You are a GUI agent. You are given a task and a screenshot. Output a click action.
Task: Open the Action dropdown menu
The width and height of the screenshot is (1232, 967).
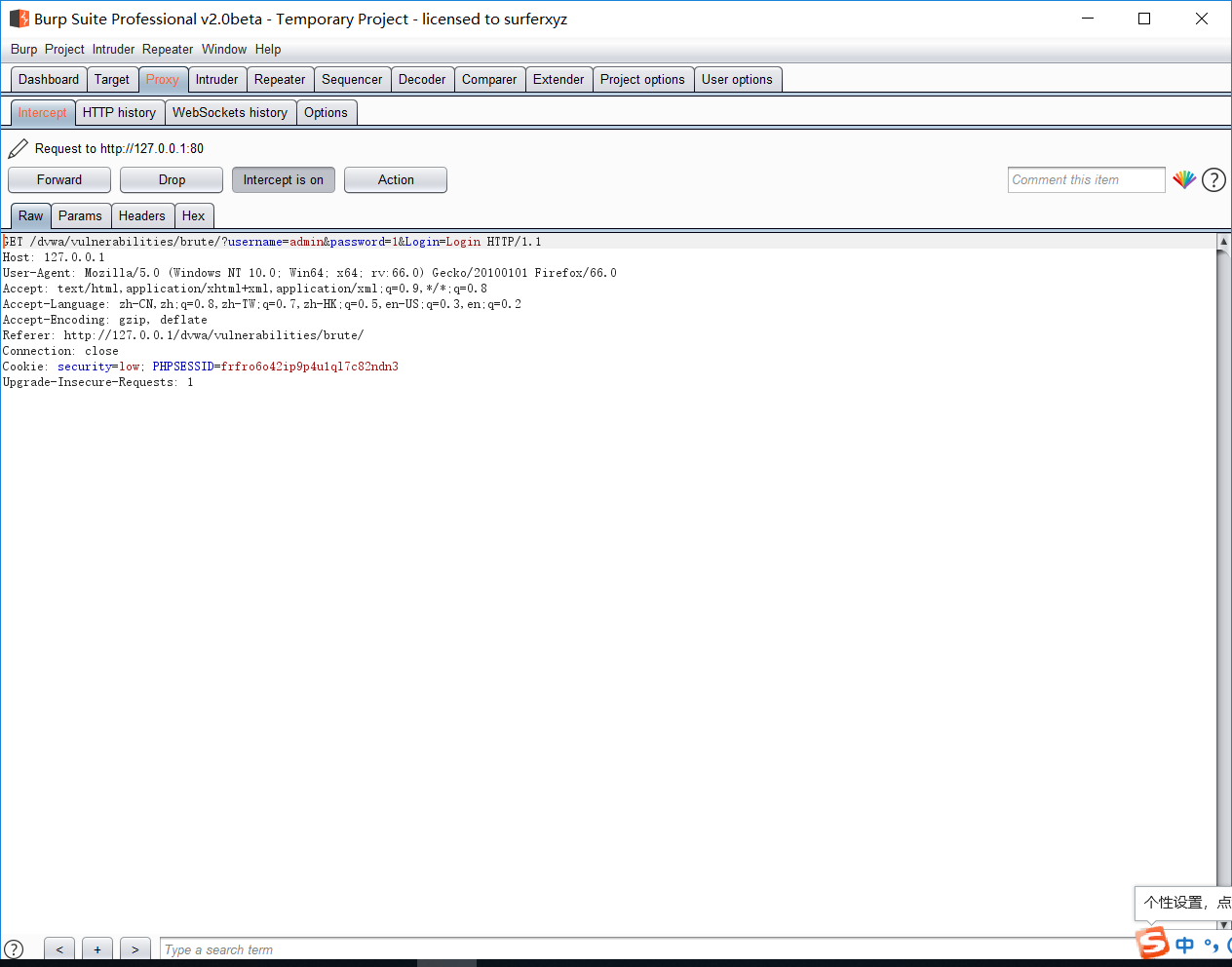[x=396, y=179]
